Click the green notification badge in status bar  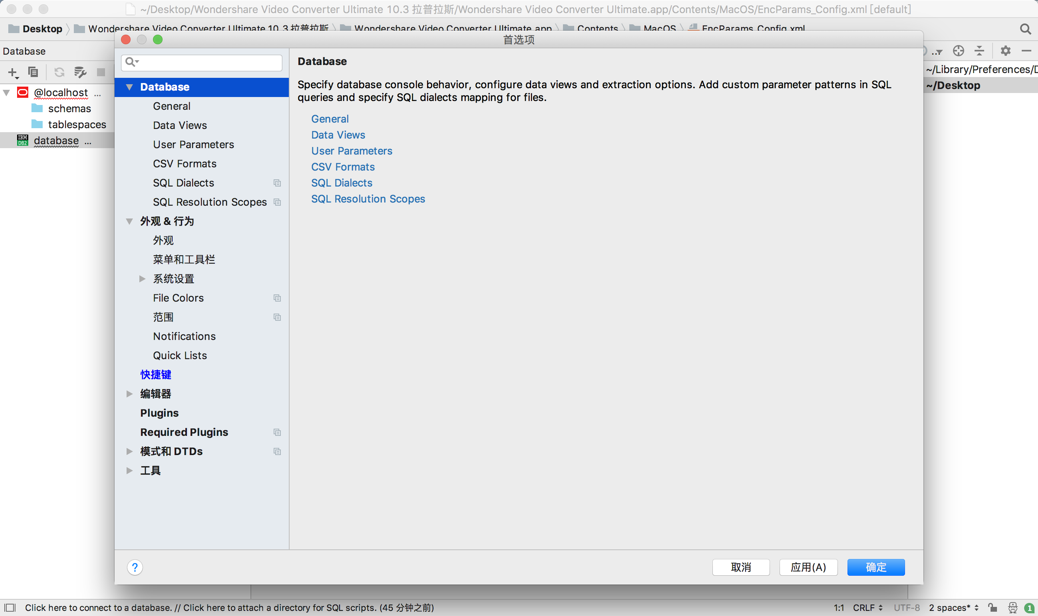pyautogui.click(x=1029, y=607)
